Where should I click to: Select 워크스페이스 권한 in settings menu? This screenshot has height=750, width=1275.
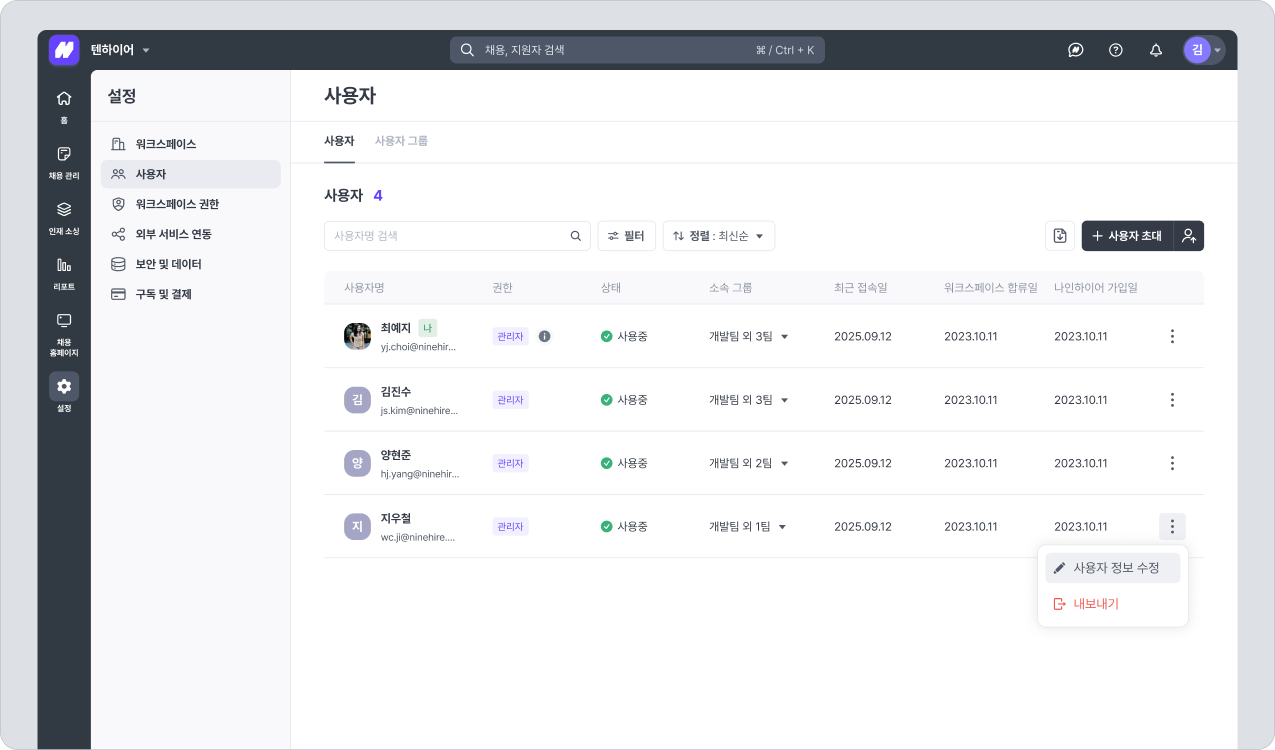191,204
